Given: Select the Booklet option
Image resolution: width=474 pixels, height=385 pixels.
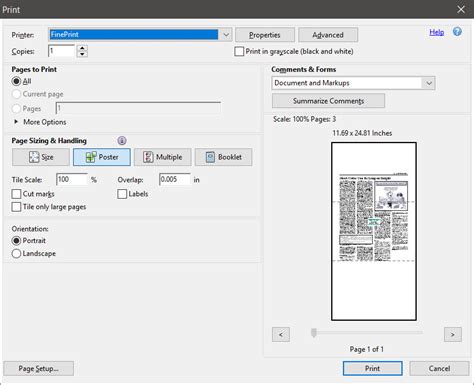Looking at the screenshot, I should point(224,157).
